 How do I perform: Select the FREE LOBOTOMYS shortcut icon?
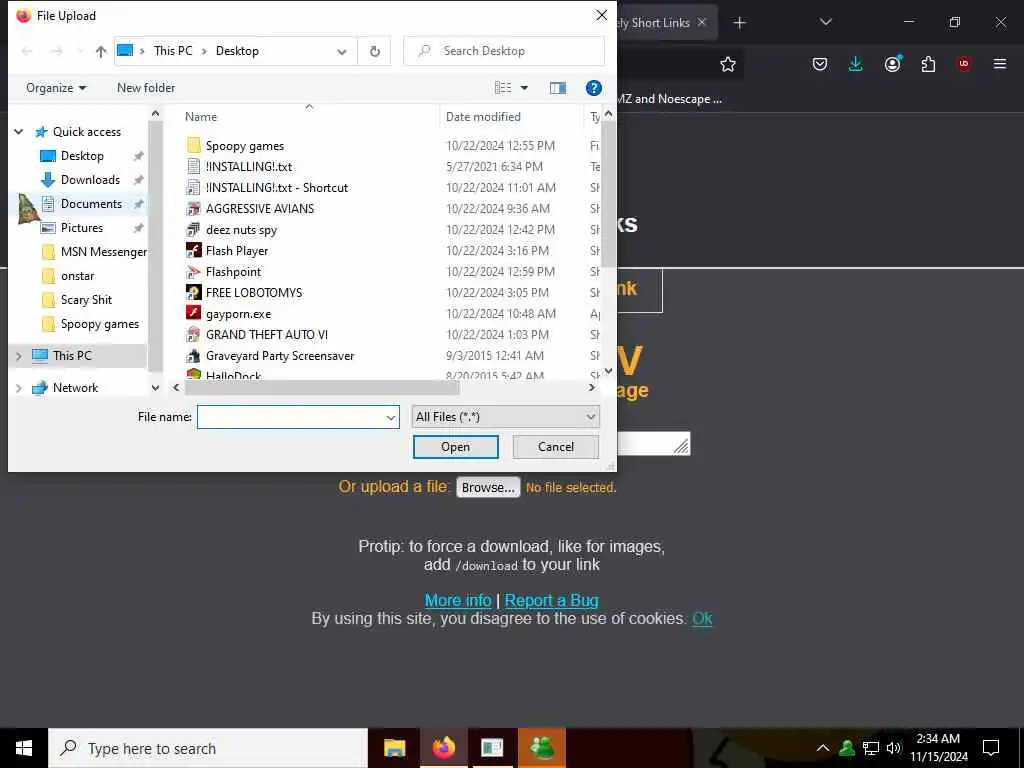[193, 292]
